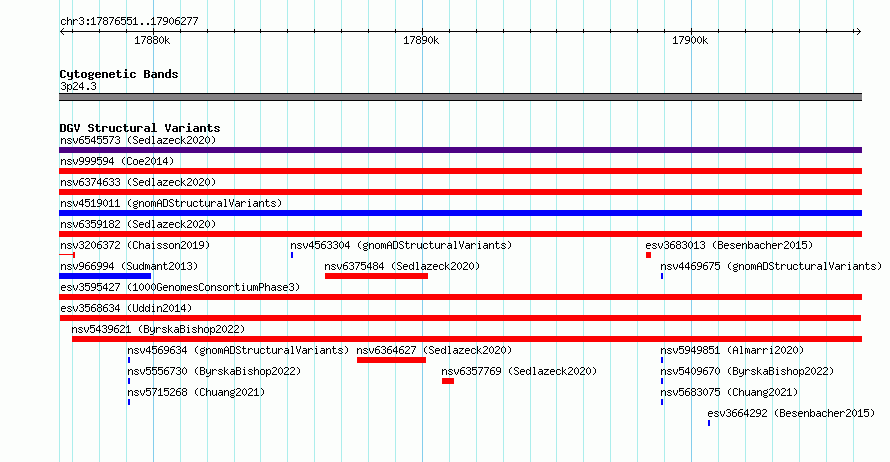This screenshot has height=462, width=890.
Task: Select the blue nsv4569634 variant marker
Action: [129, 360]
